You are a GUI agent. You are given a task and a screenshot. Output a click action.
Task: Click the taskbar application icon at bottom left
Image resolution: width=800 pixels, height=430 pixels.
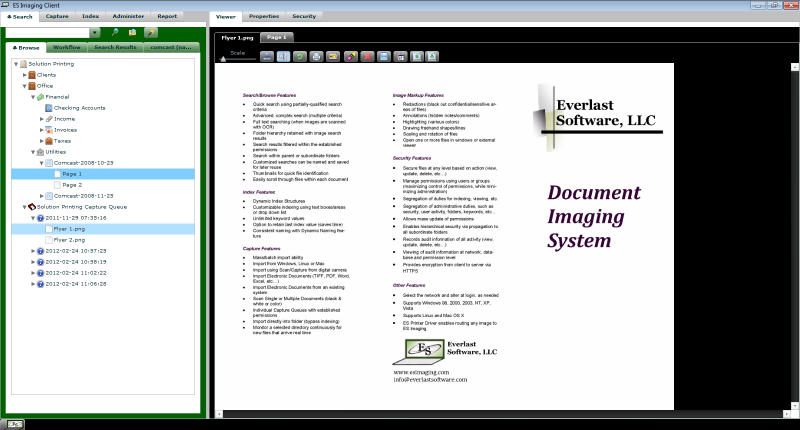(15, 424)
